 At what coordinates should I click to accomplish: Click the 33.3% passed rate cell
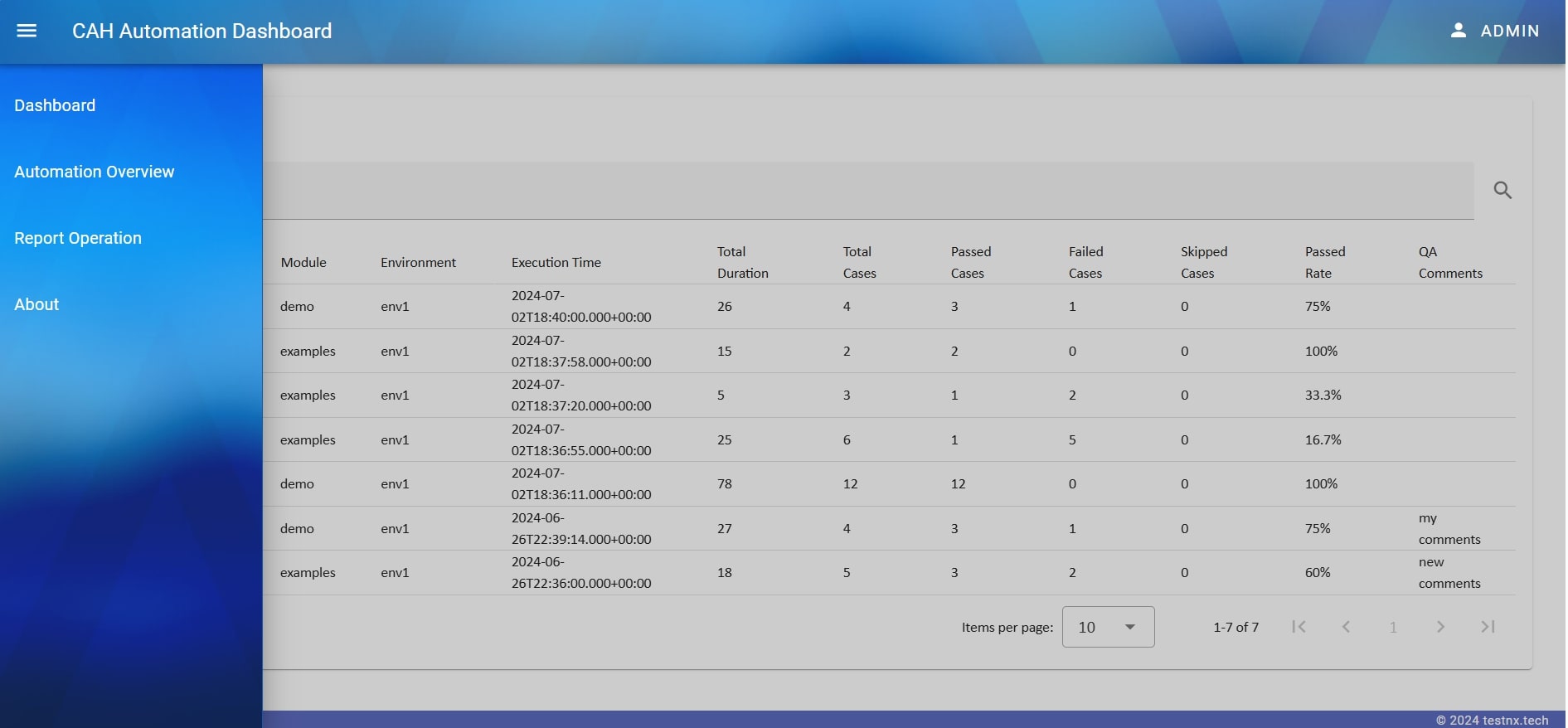1323,396
